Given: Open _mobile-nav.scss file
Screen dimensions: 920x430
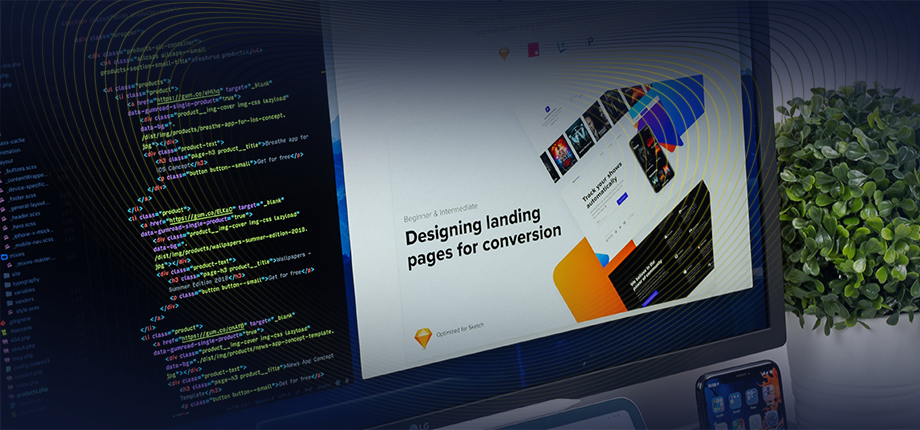Looking at the screenshot, I should pos(31,242).
